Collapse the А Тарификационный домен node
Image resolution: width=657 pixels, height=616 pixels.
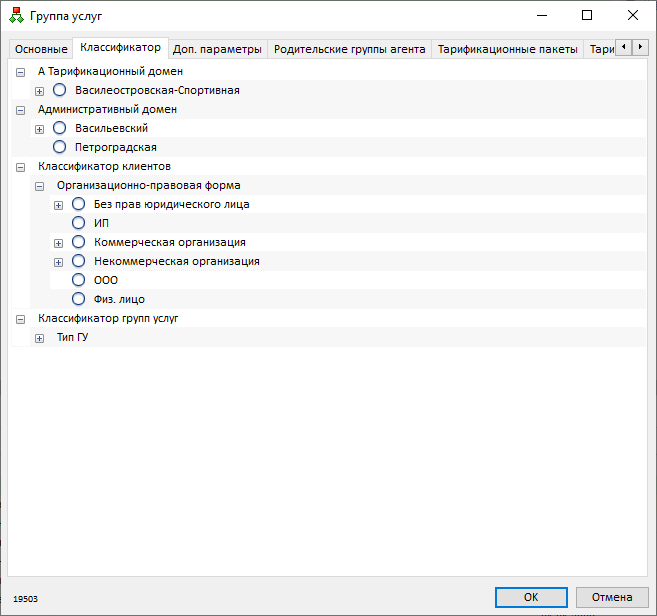21,72
